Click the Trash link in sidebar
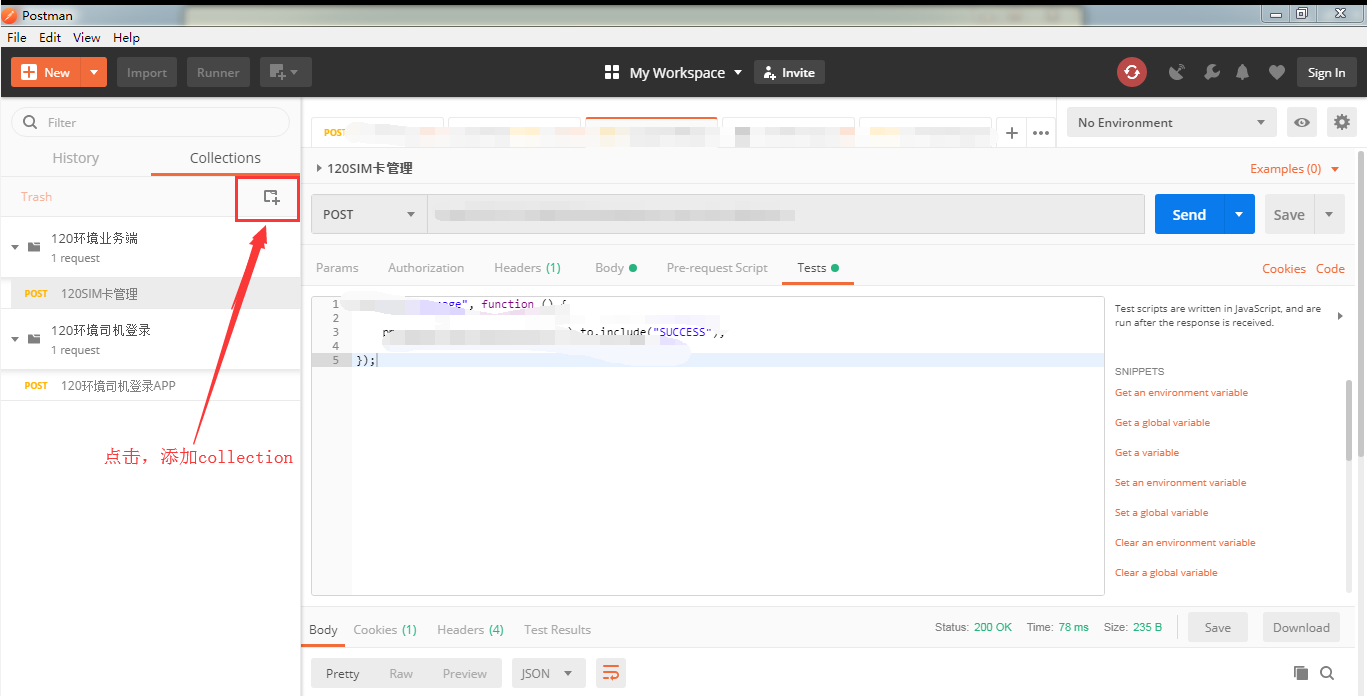The height and width of the screenshot is (696, 1367). point(36,197)
